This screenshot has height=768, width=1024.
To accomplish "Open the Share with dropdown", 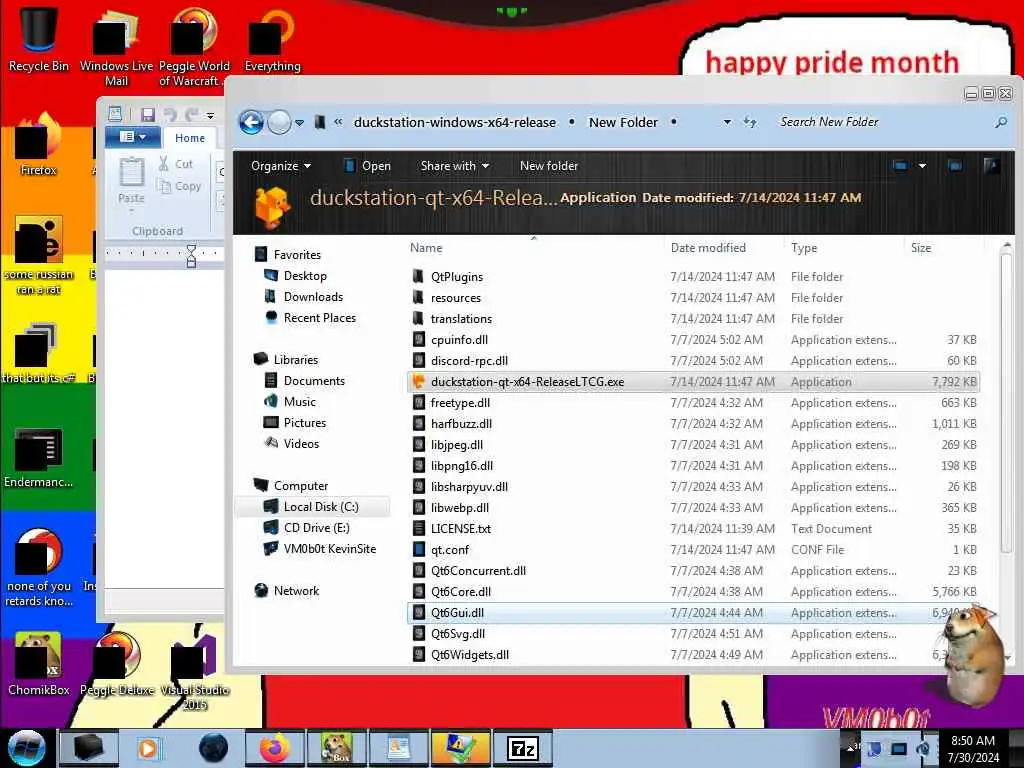I will pos(455,166).
